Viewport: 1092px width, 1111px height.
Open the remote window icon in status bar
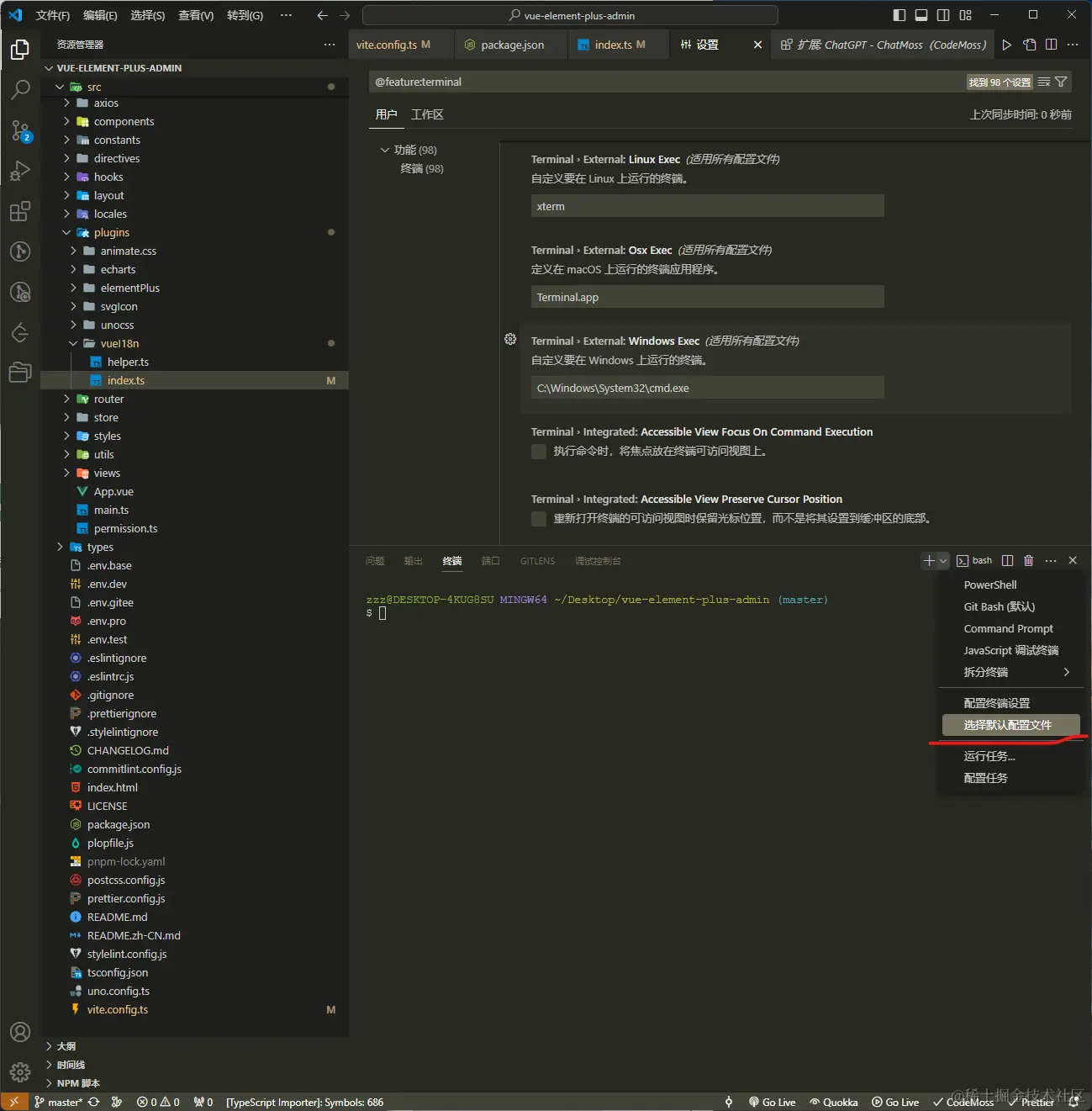(x=14, y=1102)
